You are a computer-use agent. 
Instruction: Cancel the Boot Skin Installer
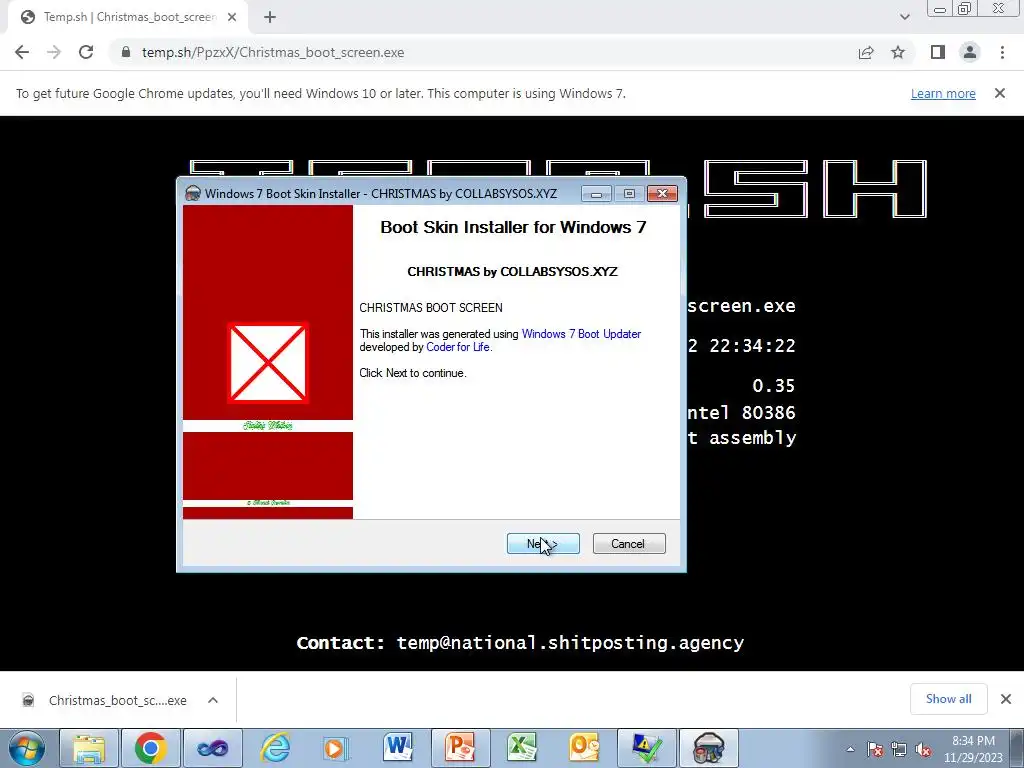(x=629, y=543)
